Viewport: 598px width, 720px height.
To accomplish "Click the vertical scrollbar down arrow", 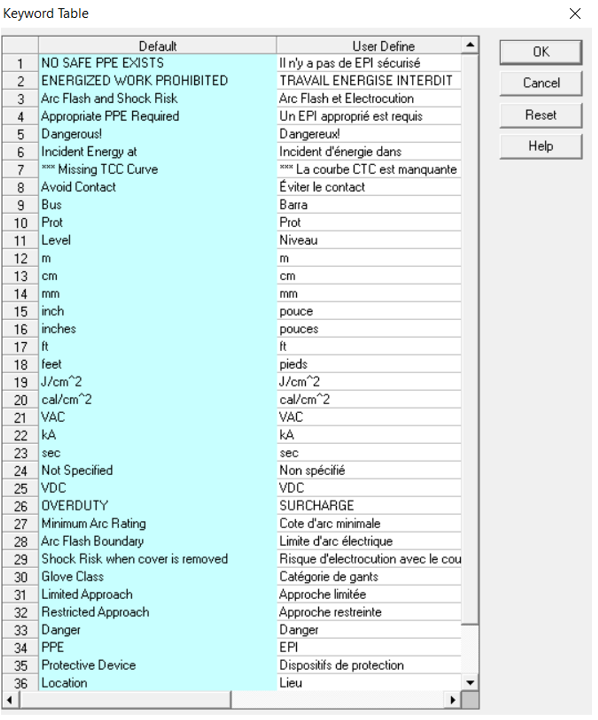I will click(x=470, y=682).
